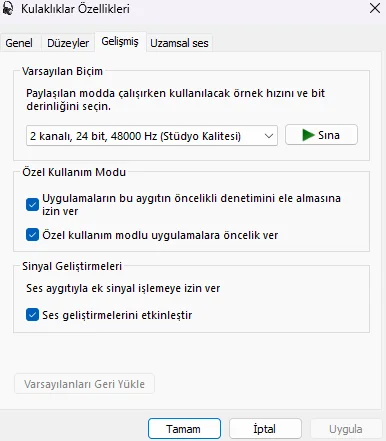Click the 'Ses geliştirmelerini etkinleştir' label text
Viewport: 386px width, 441px height.
pos(117,315)
